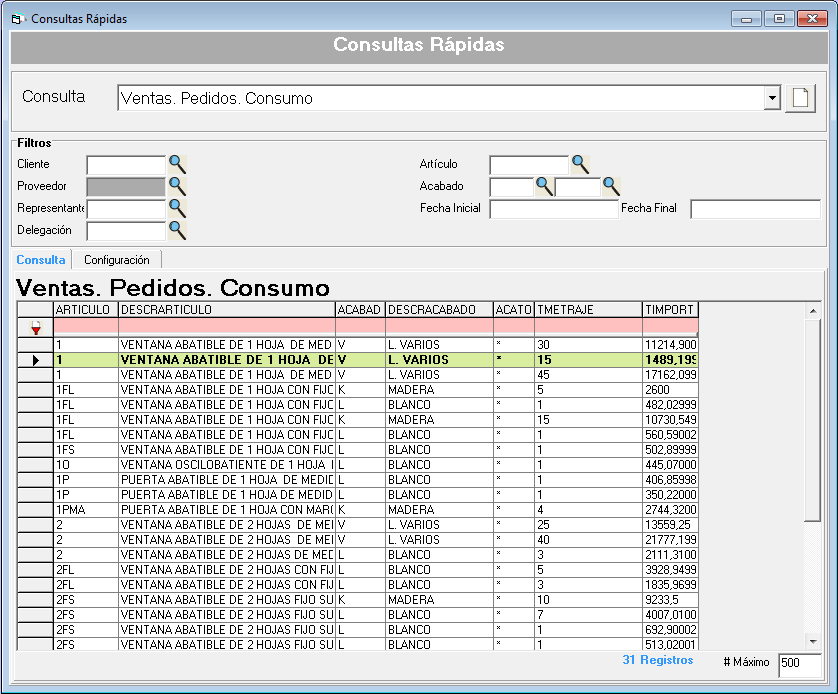Click the Fecha Final input field
The width and height of the screenshot is (838, 694).
tap(754, 209)
